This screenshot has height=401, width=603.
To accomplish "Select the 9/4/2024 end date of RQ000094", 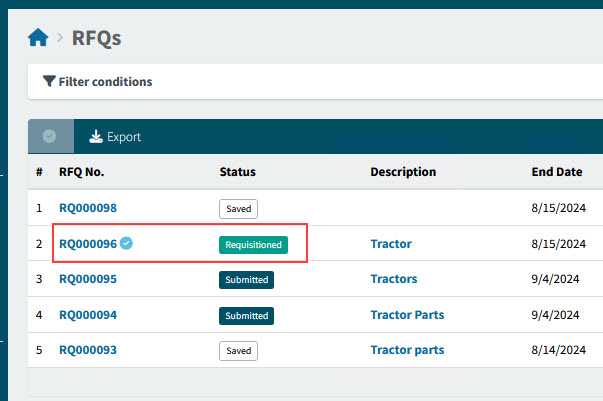I will 555,315.
